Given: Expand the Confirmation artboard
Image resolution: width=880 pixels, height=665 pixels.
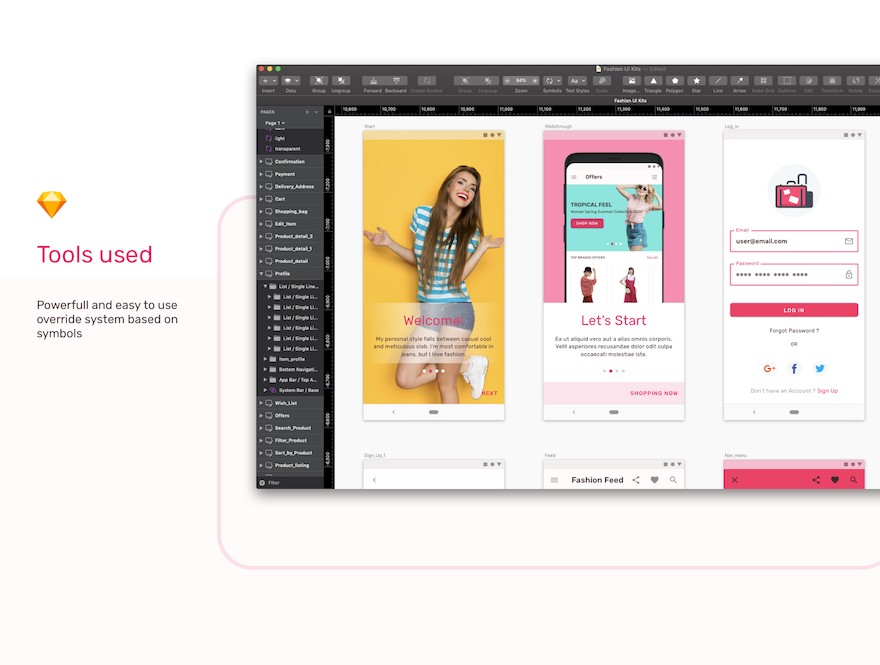Looking at the screenshot, I should (x=261, y=162).
